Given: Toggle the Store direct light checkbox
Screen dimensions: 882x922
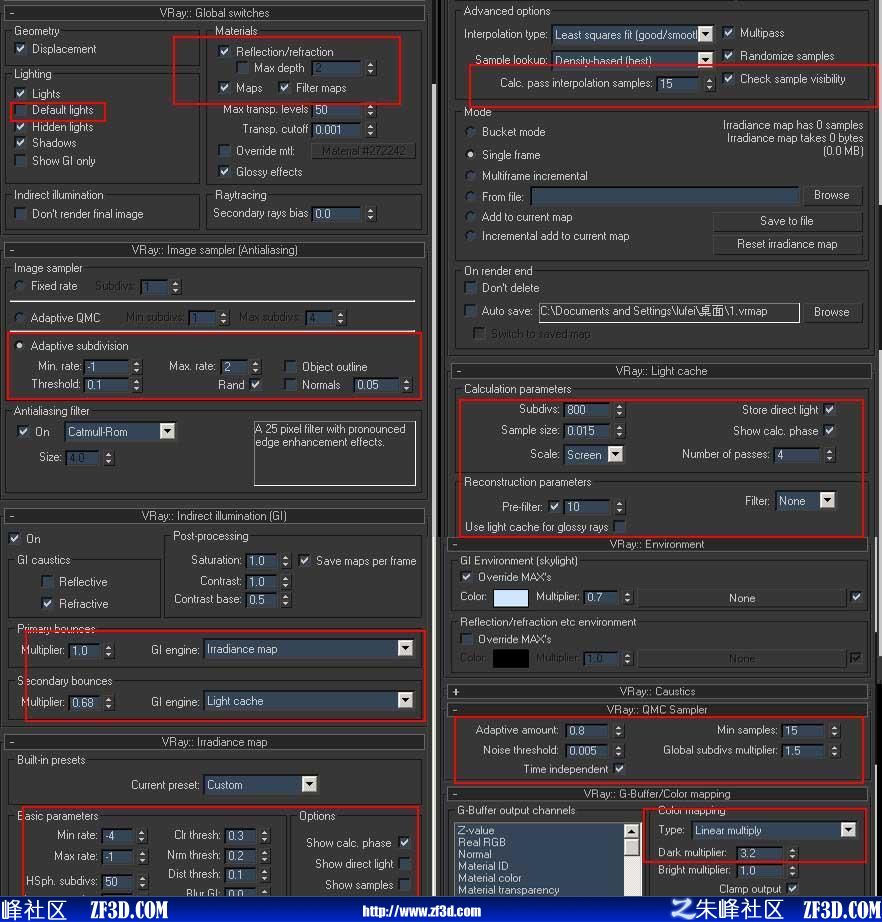Looking at the screenshot, I should pos(830,409).
